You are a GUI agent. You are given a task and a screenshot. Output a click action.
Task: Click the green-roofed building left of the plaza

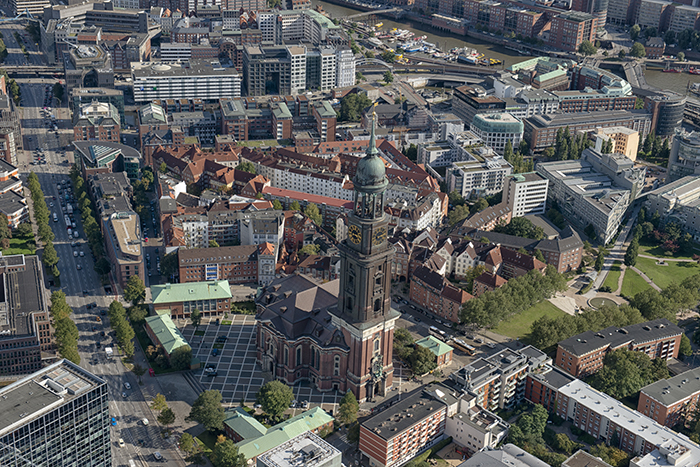(x=189, y=293)
